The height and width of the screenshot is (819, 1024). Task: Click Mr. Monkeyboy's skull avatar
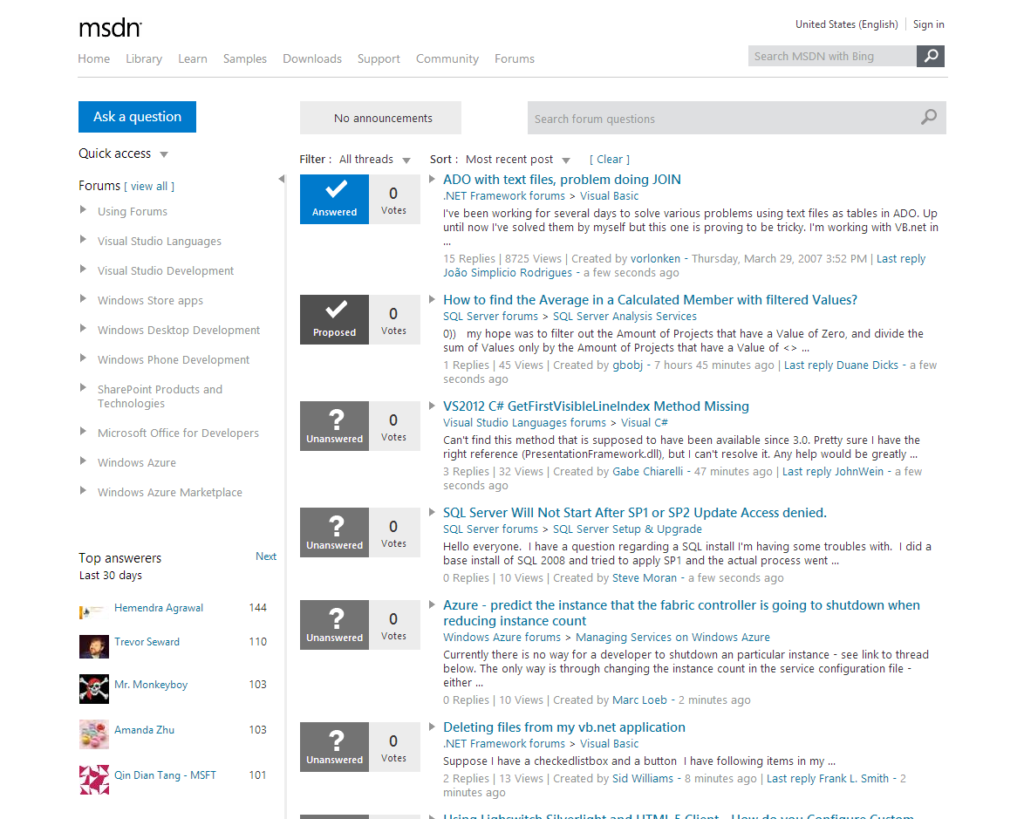click(93, 689)
